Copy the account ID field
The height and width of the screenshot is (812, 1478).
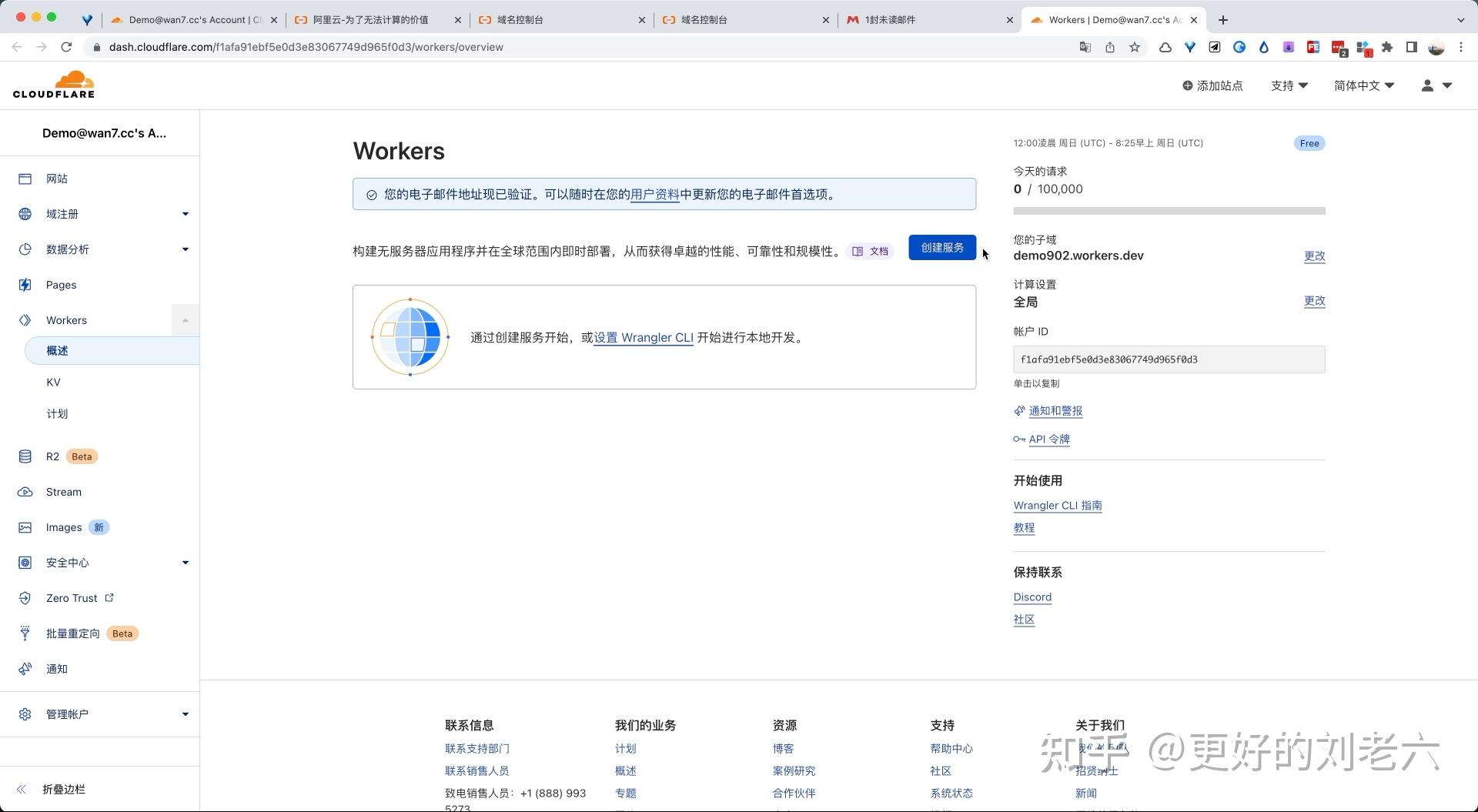pos(1169,359)
